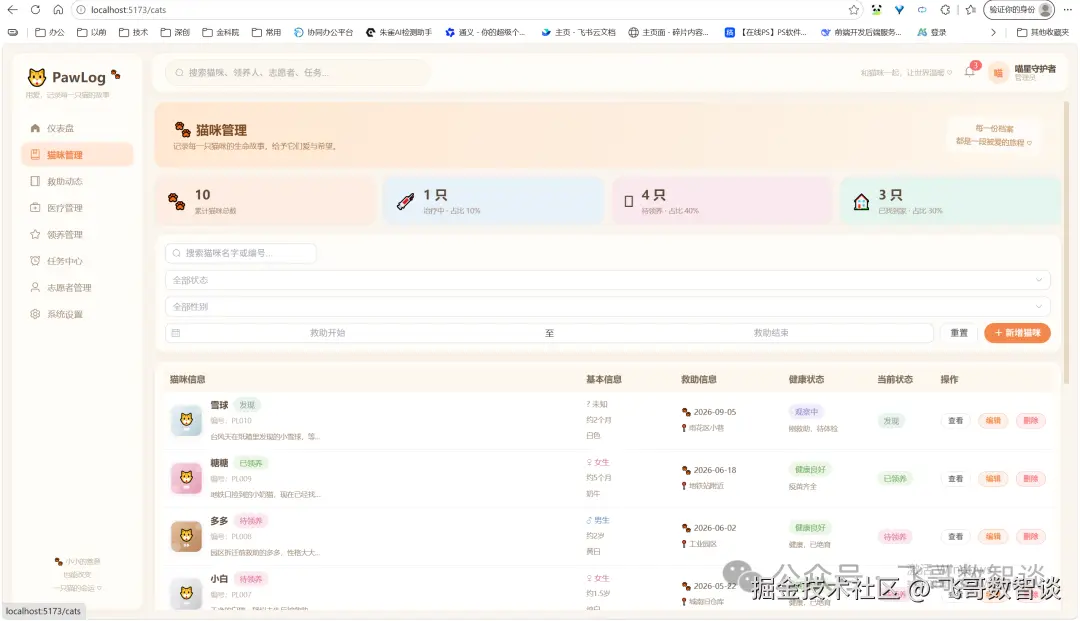This screenshot has height=621, width=1080.
Task: Reload the page with the refresh icon
Action: 35,10
